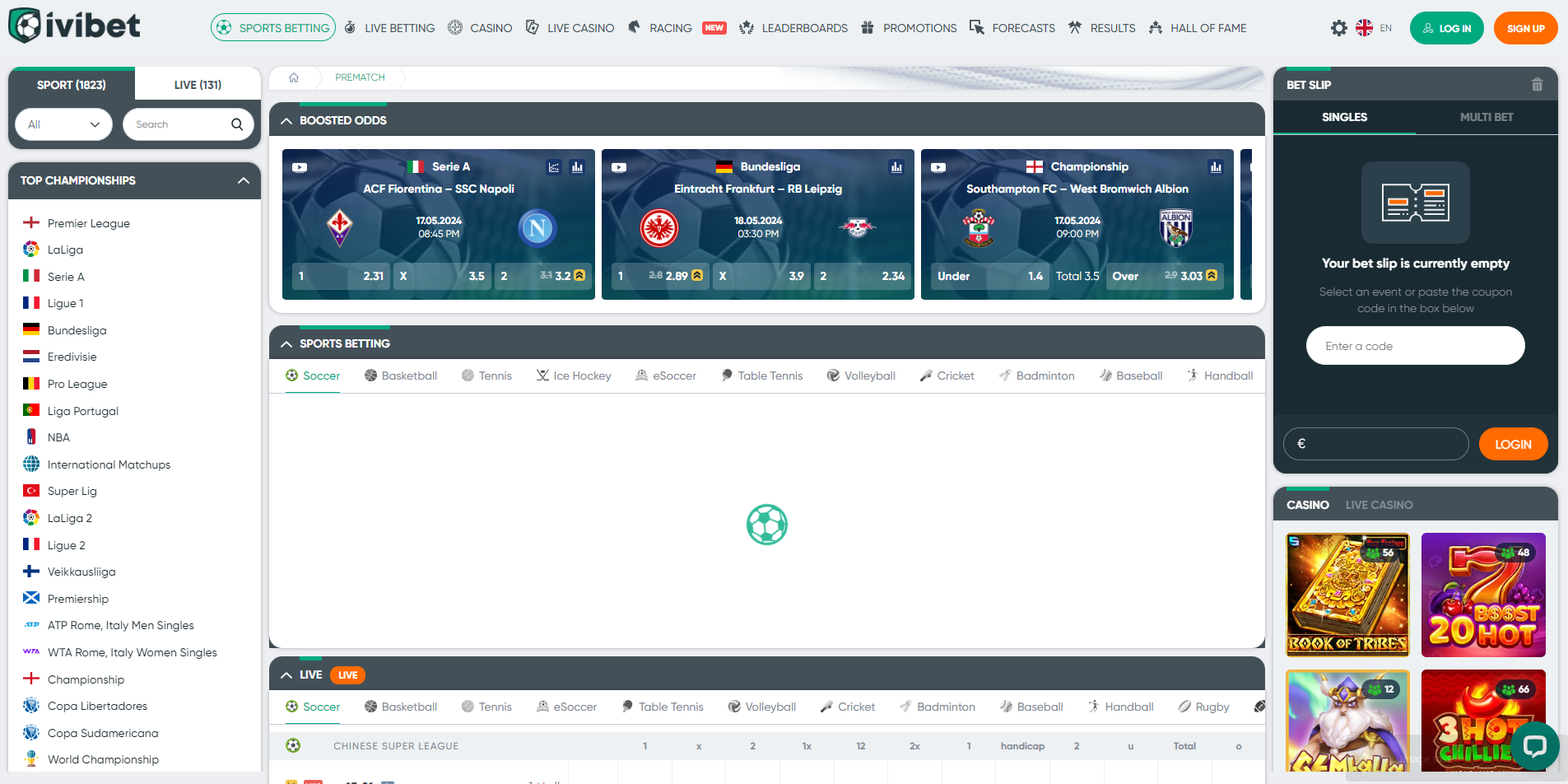Open the settings gear icon
Image resolution: width=1568 pixels, height=784 pixels.
pyautogui.click(x=1339, y=28)
